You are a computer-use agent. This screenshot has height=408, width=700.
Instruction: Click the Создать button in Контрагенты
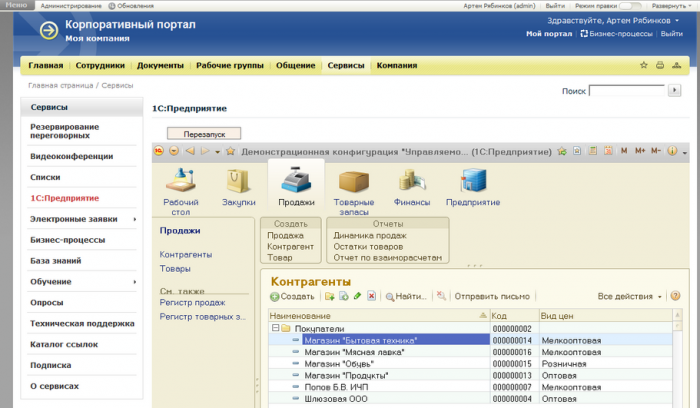coord(292,296)
